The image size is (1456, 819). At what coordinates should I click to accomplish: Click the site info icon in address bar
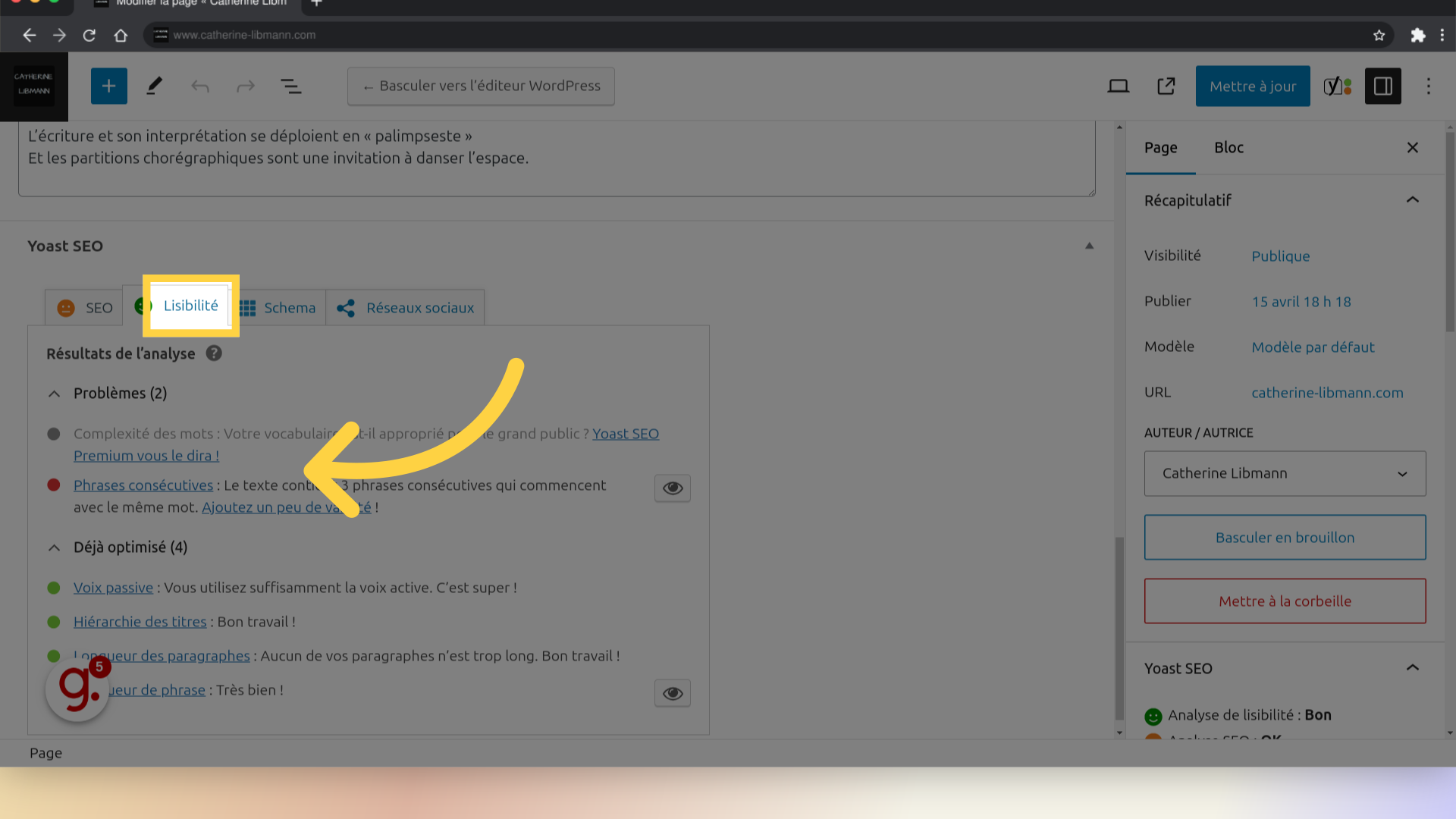(x=161, y=35)
